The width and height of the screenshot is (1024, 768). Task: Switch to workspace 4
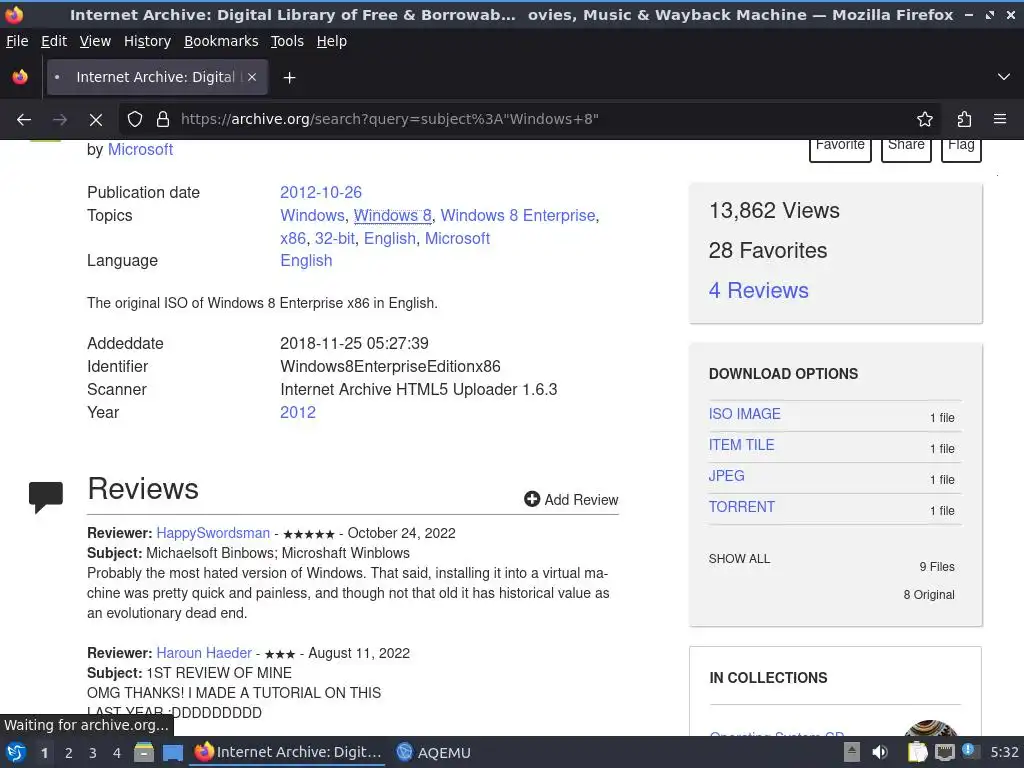tap(117, 753)
